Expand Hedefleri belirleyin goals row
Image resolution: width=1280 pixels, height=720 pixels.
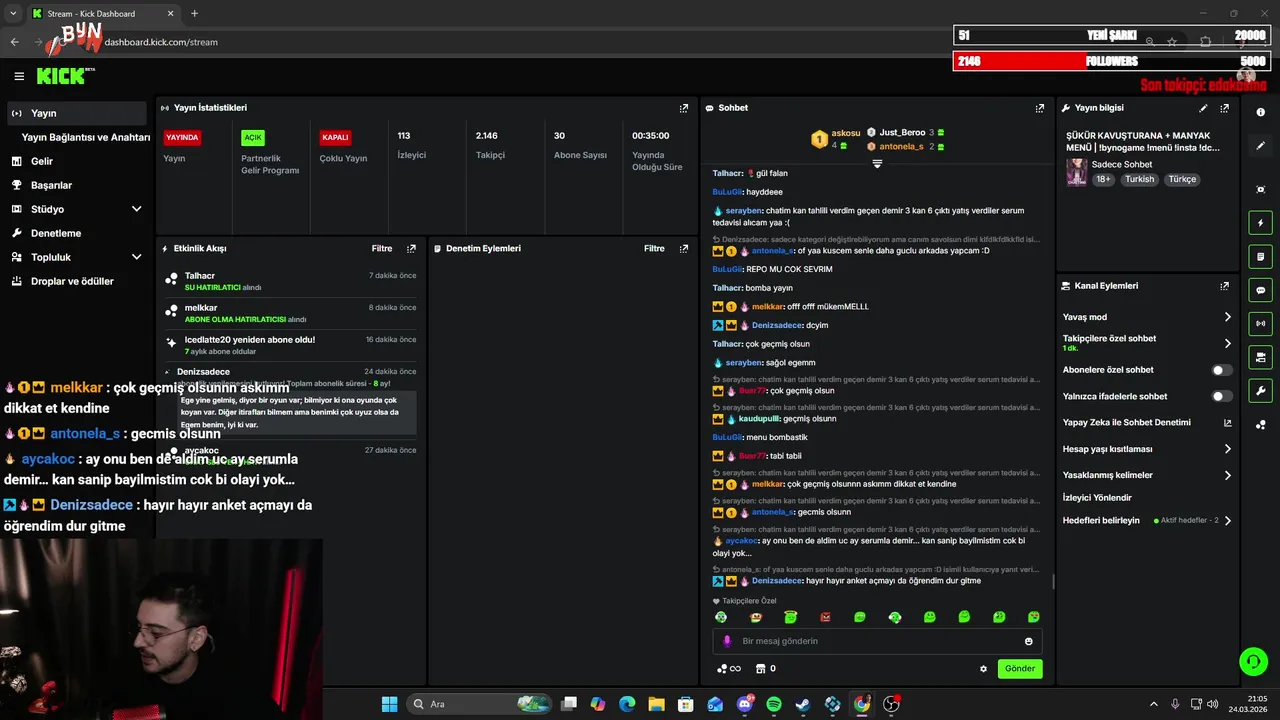point(1228,520)
